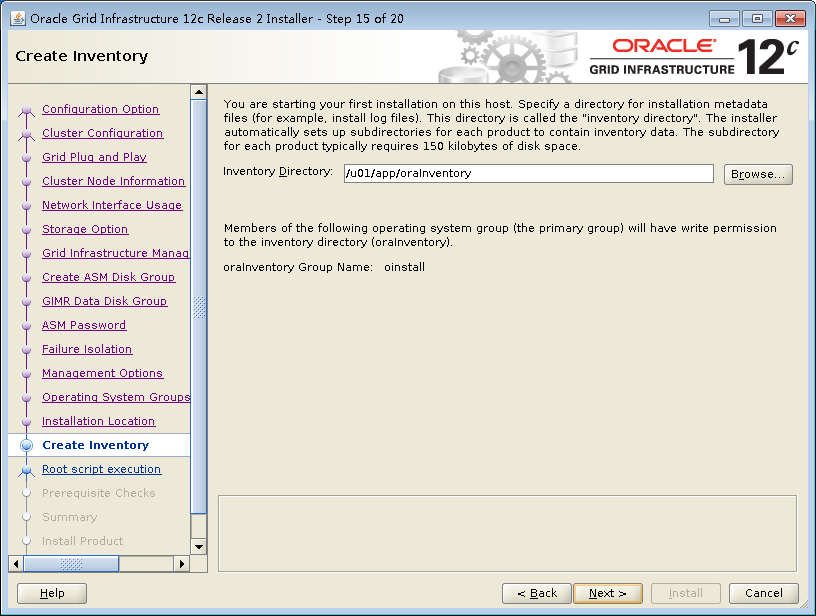This screenshot has width=816, height=616.
Task: Go Back to the previous step
Action: click(x=537, y=593)
